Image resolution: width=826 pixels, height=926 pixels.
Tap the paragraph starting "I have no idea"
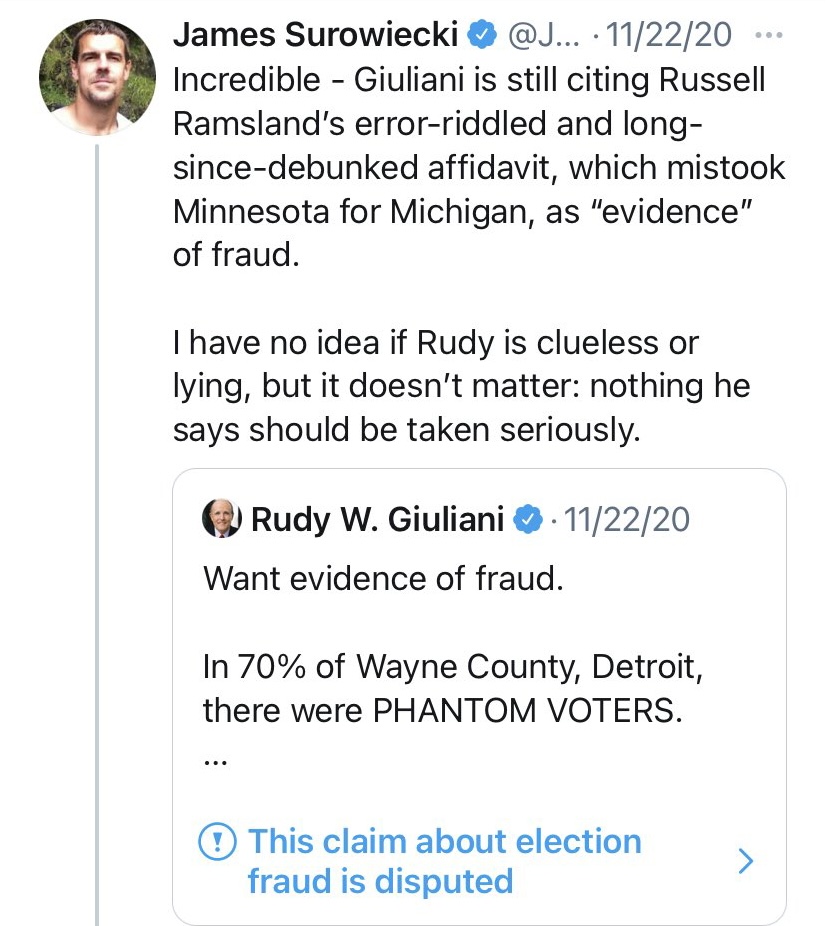pyautogui.click(x=460, y=386)
